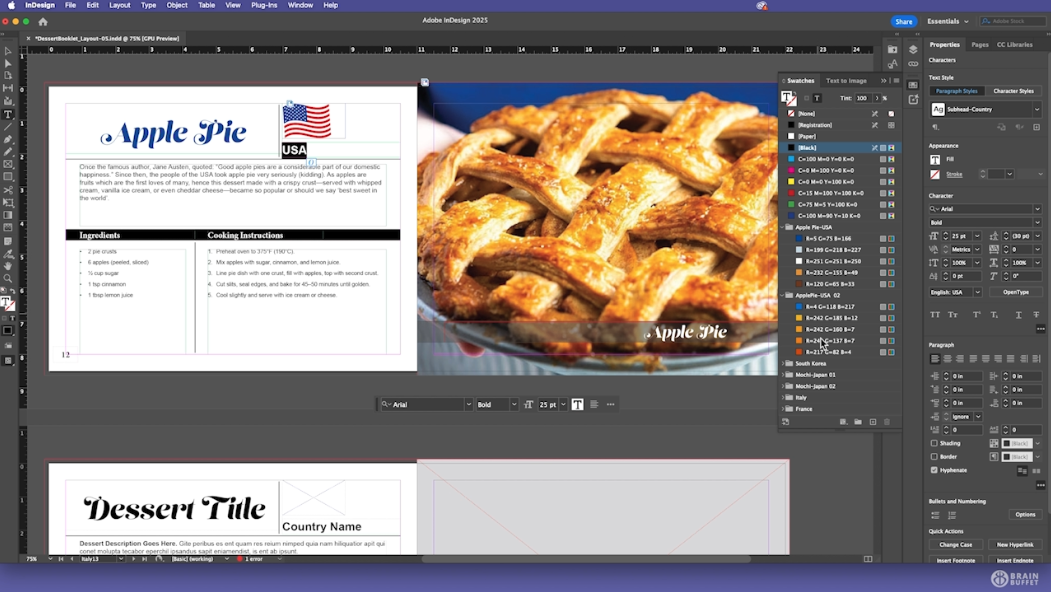Enable the Shading checkbox
This screenshot has width=1051, height=592.
934,443
